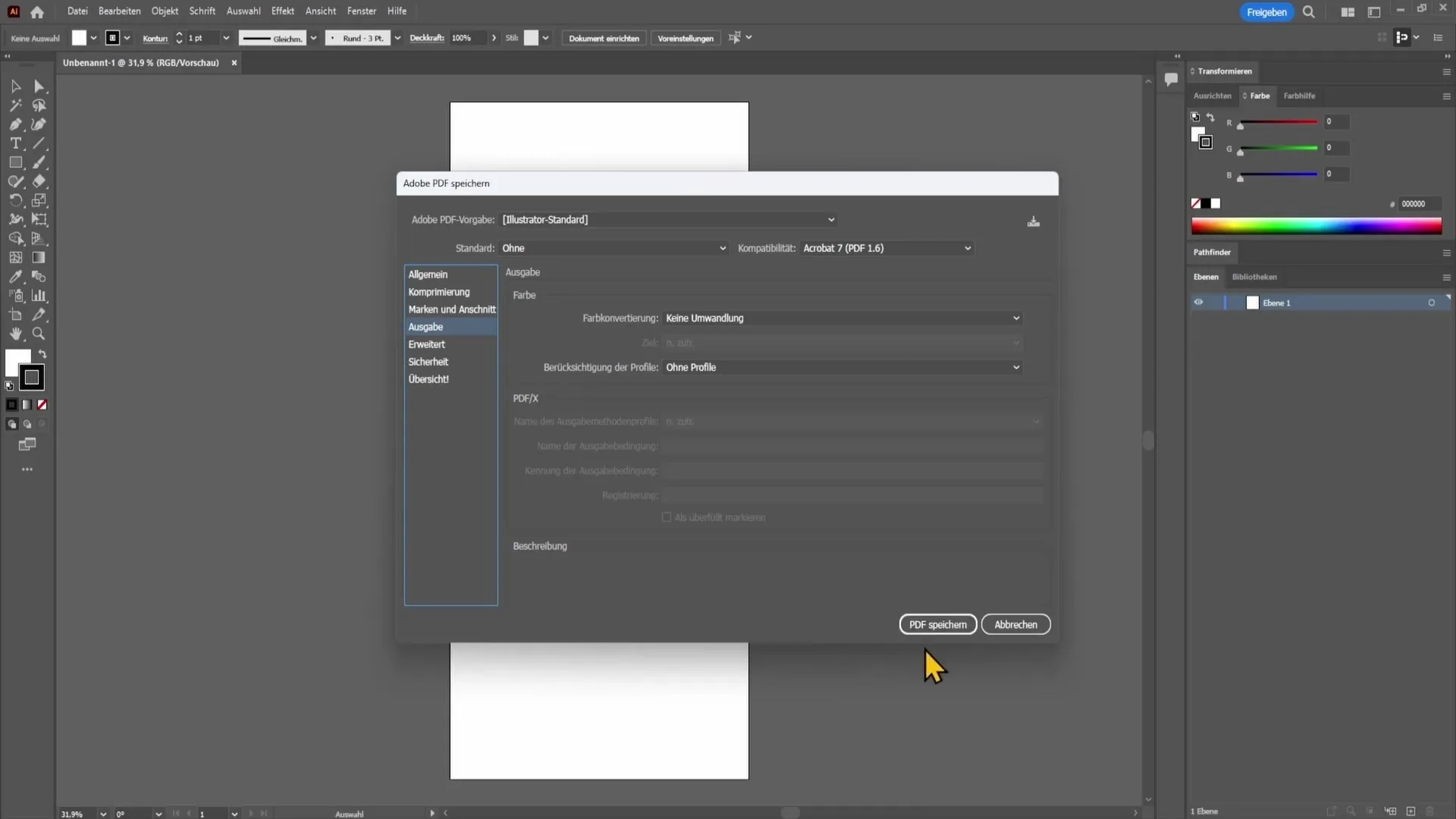Click the save preset icon in PDF dialog
This screenshot has height=819, width=1456.
point(1034,221)
